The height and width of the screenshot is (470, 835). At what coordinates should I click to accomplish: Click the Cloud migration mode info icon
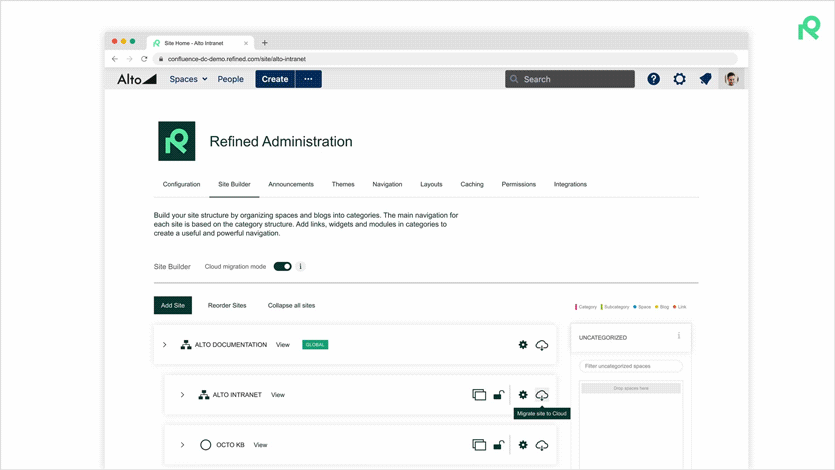pos(300,267)
